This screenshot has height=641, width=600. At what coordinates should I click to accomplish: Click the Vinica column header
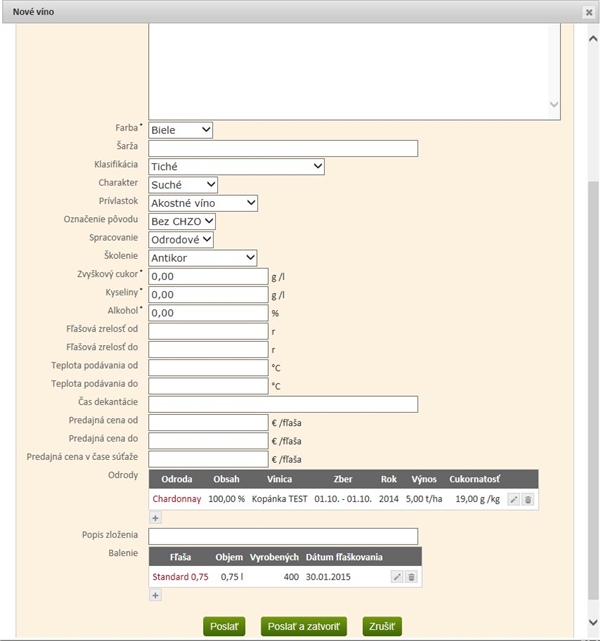point(280,479)
